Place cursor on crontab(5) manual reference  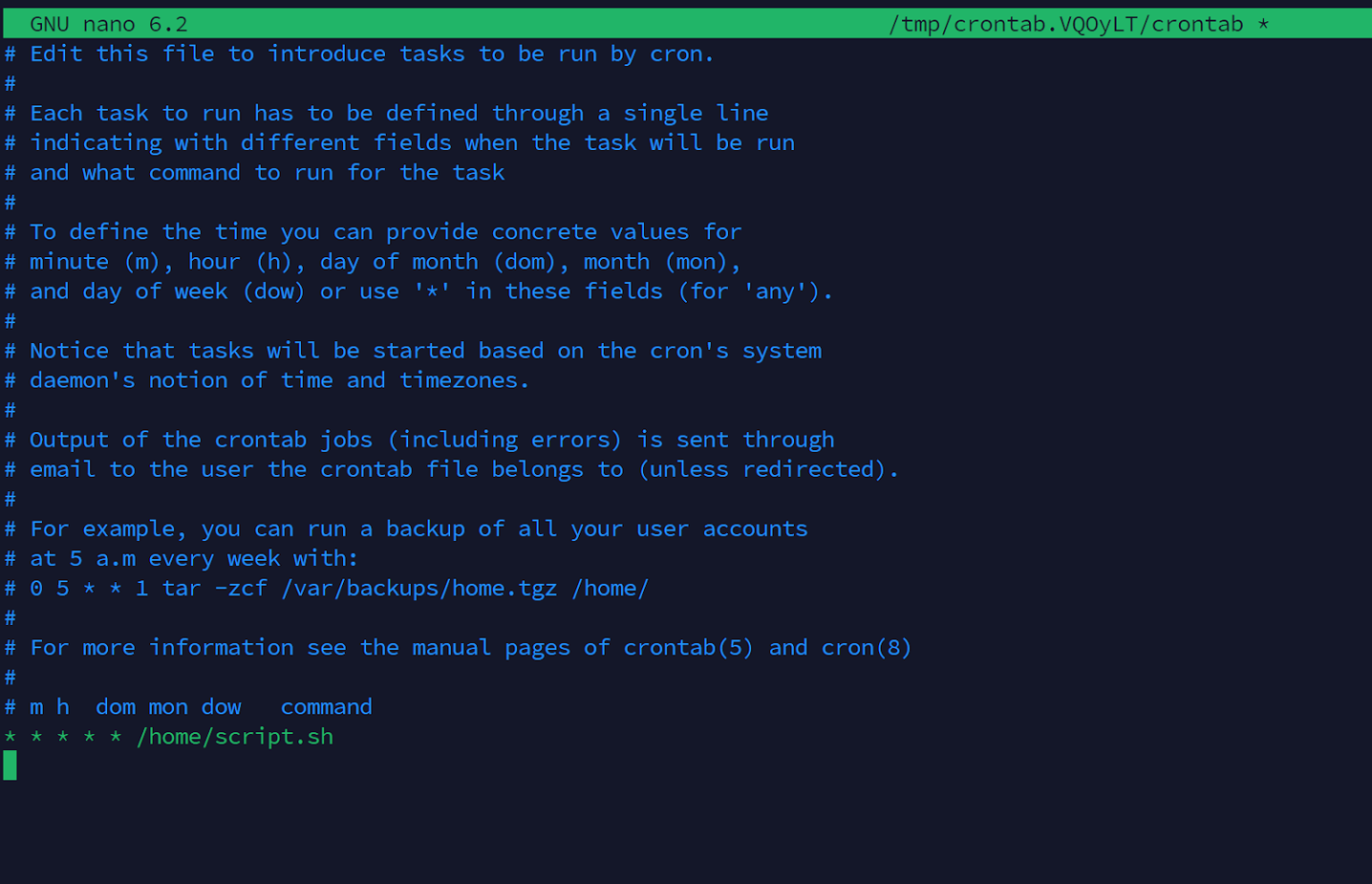688,647
